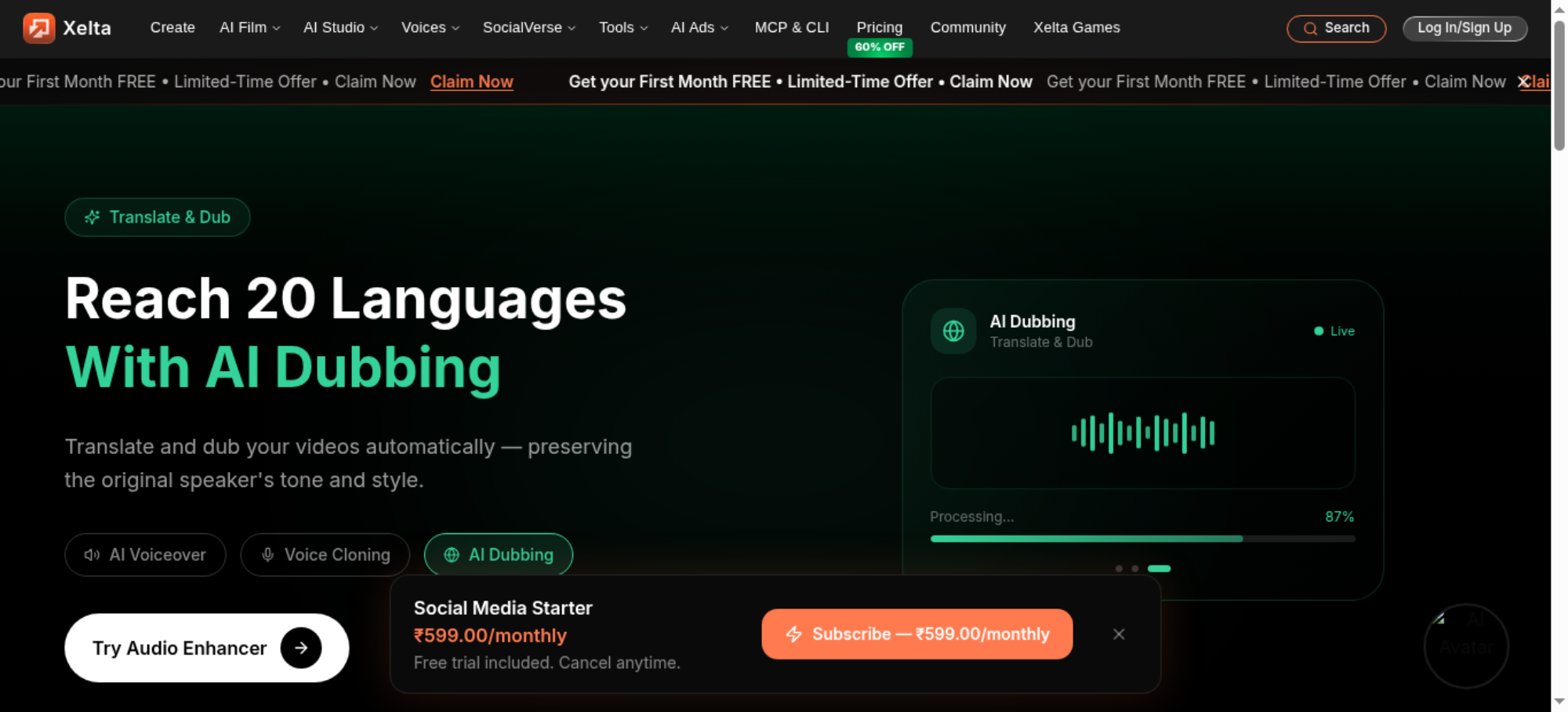
Task: Expand the AI Studio menu
Action: [341, 27]
